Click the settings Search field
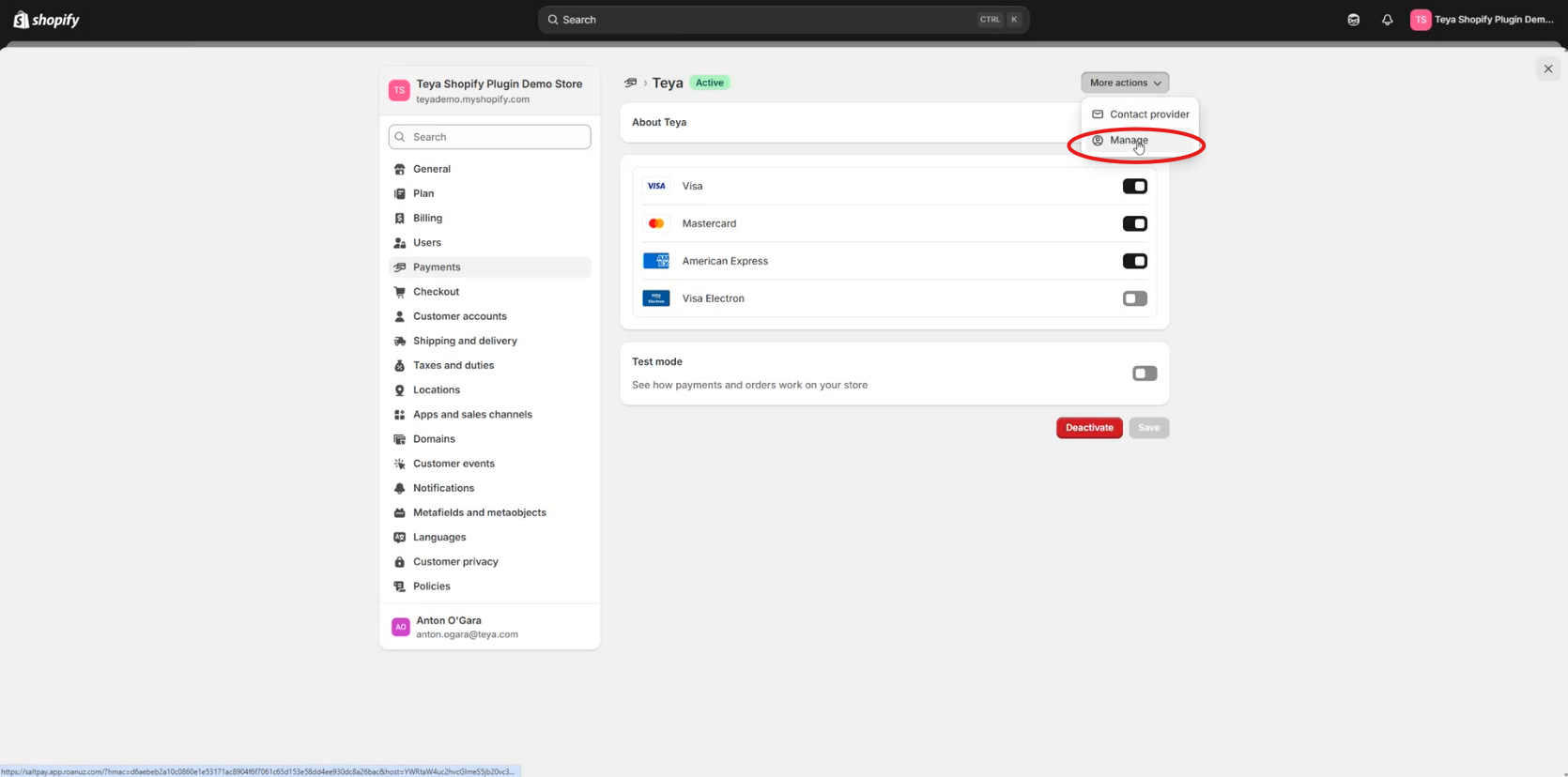 490,137
